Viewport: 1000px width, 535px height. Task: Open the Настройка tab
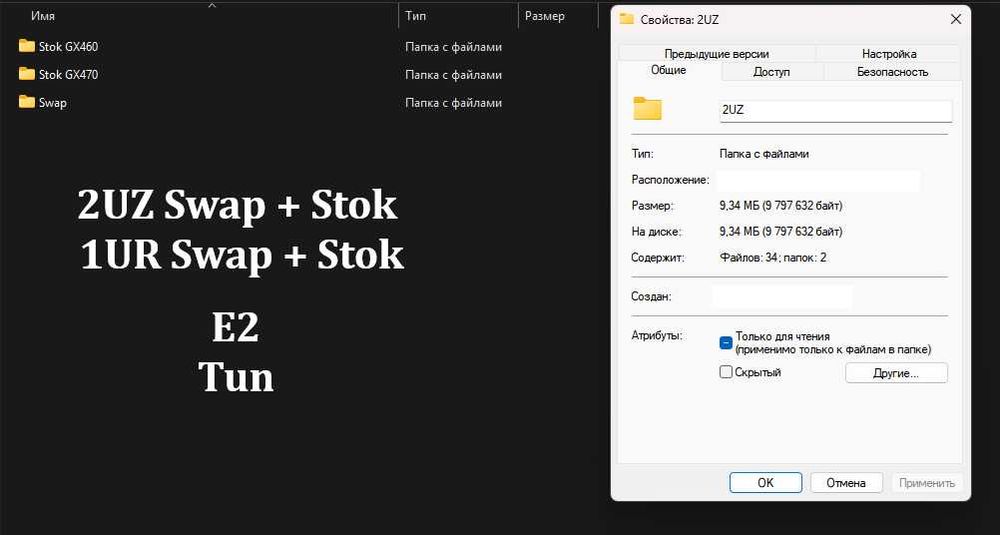click(889, 54)
